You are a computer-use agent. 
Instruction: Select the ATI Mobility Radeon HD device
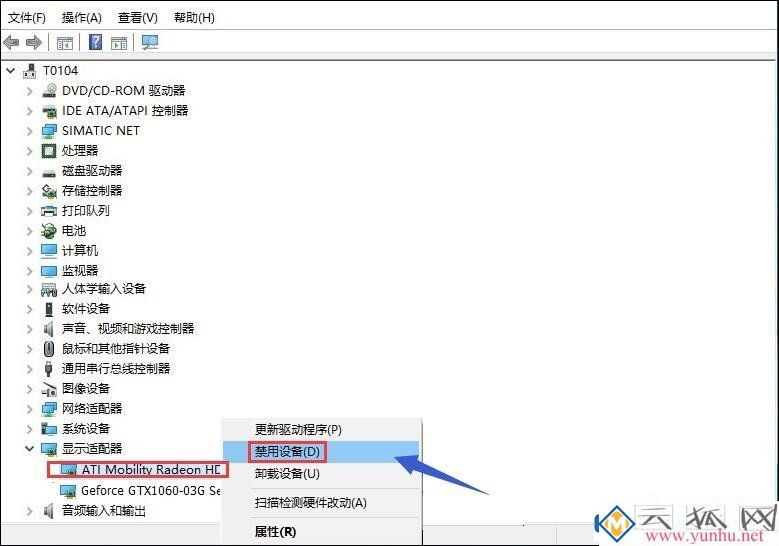[x=151, y=469]
